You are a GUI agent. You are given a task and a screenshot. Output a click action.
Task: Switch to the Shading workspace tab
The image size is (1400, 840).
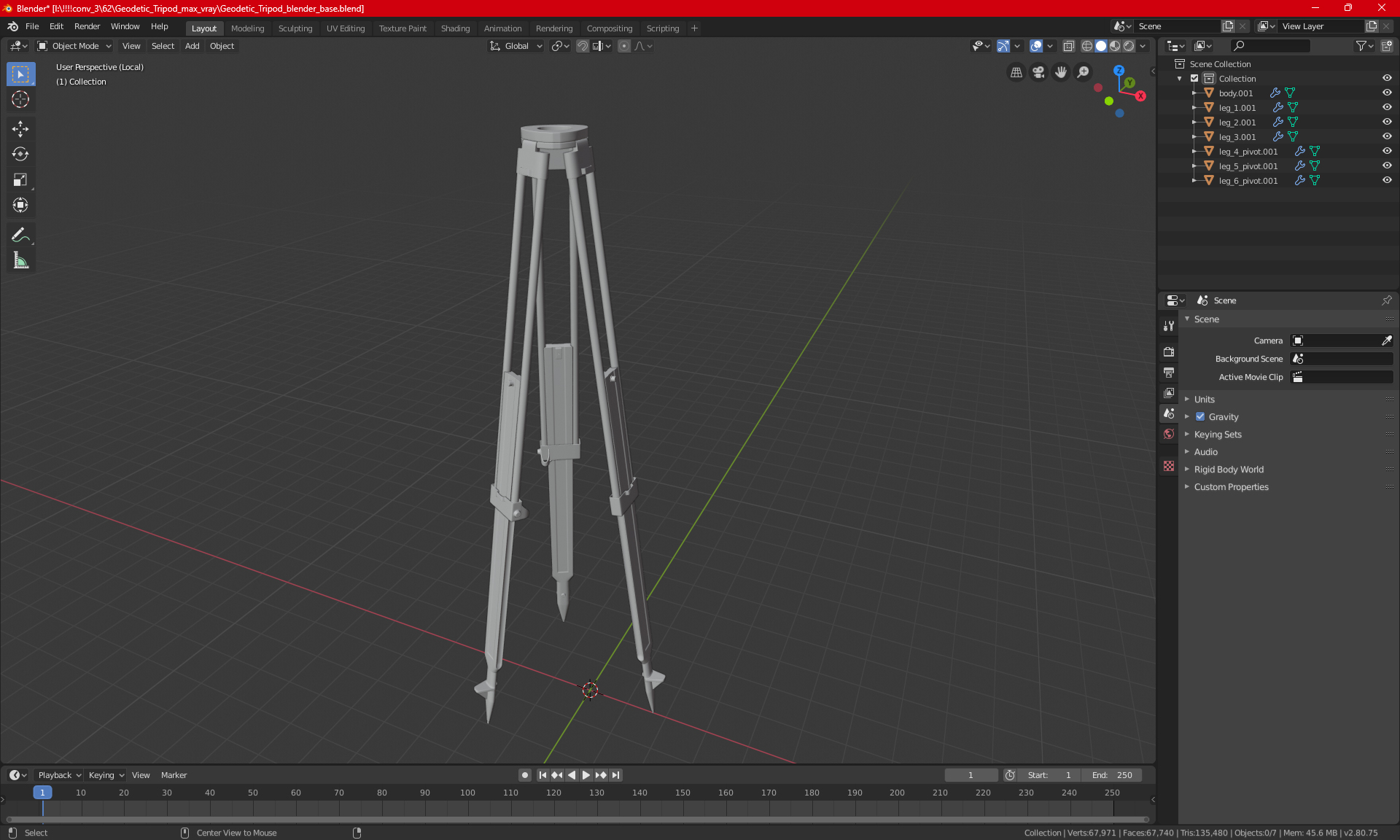[455, 28]
